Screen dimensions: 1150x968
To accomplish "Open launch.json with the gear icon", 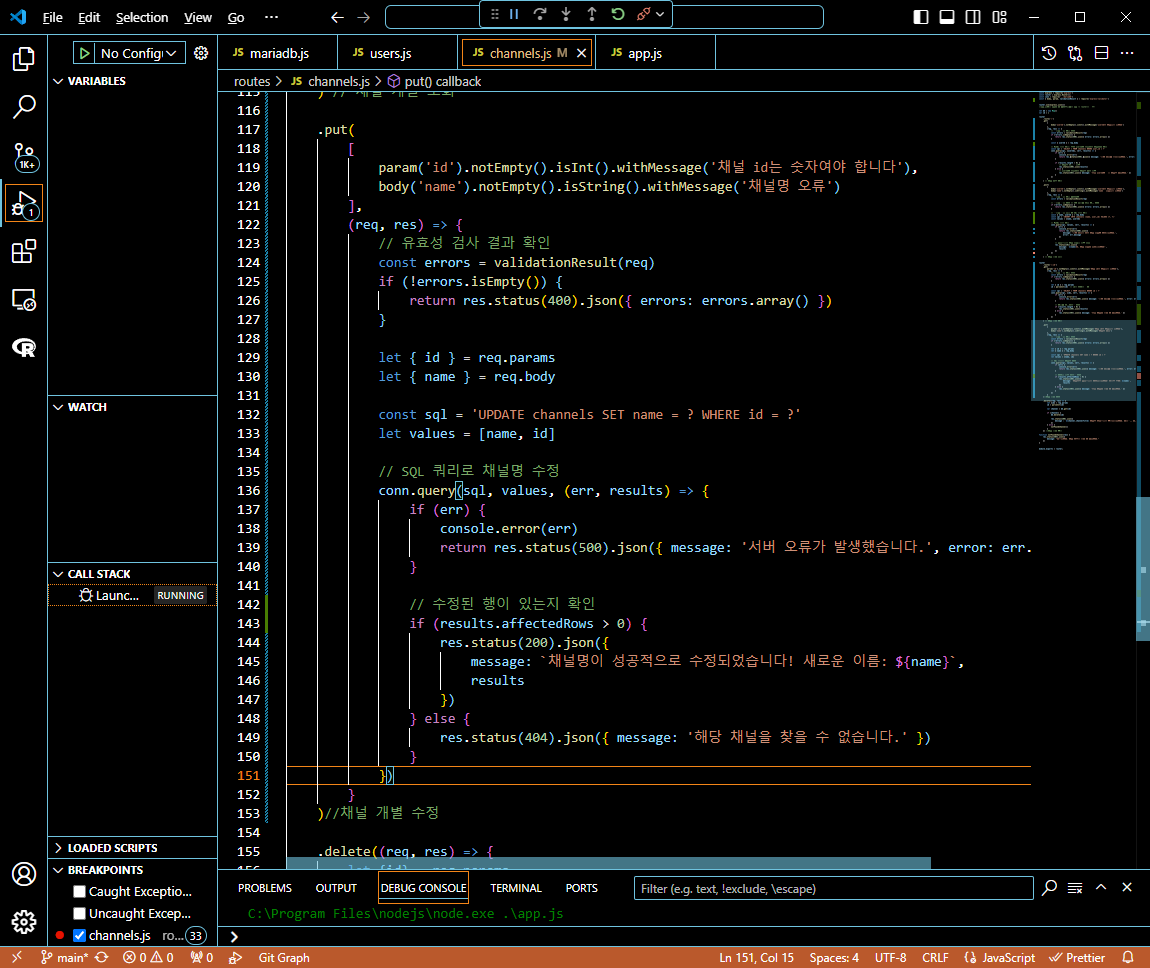I will coord(201,53).
